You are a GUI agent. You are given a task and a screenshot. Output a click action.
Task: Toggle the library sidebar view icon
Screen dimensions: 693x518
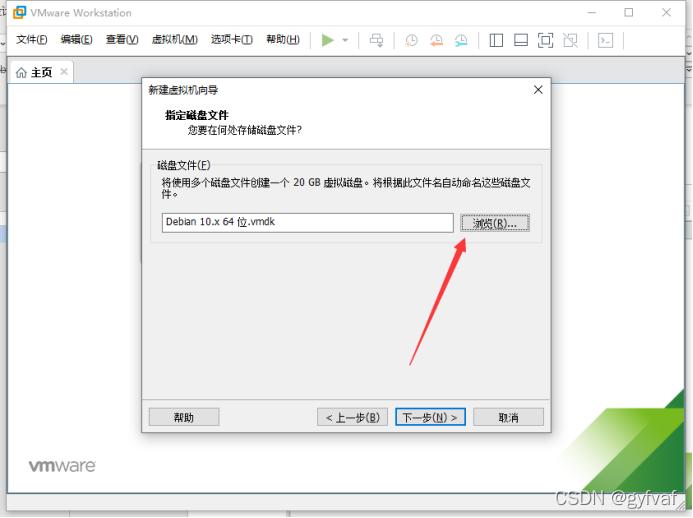[496, 41]
